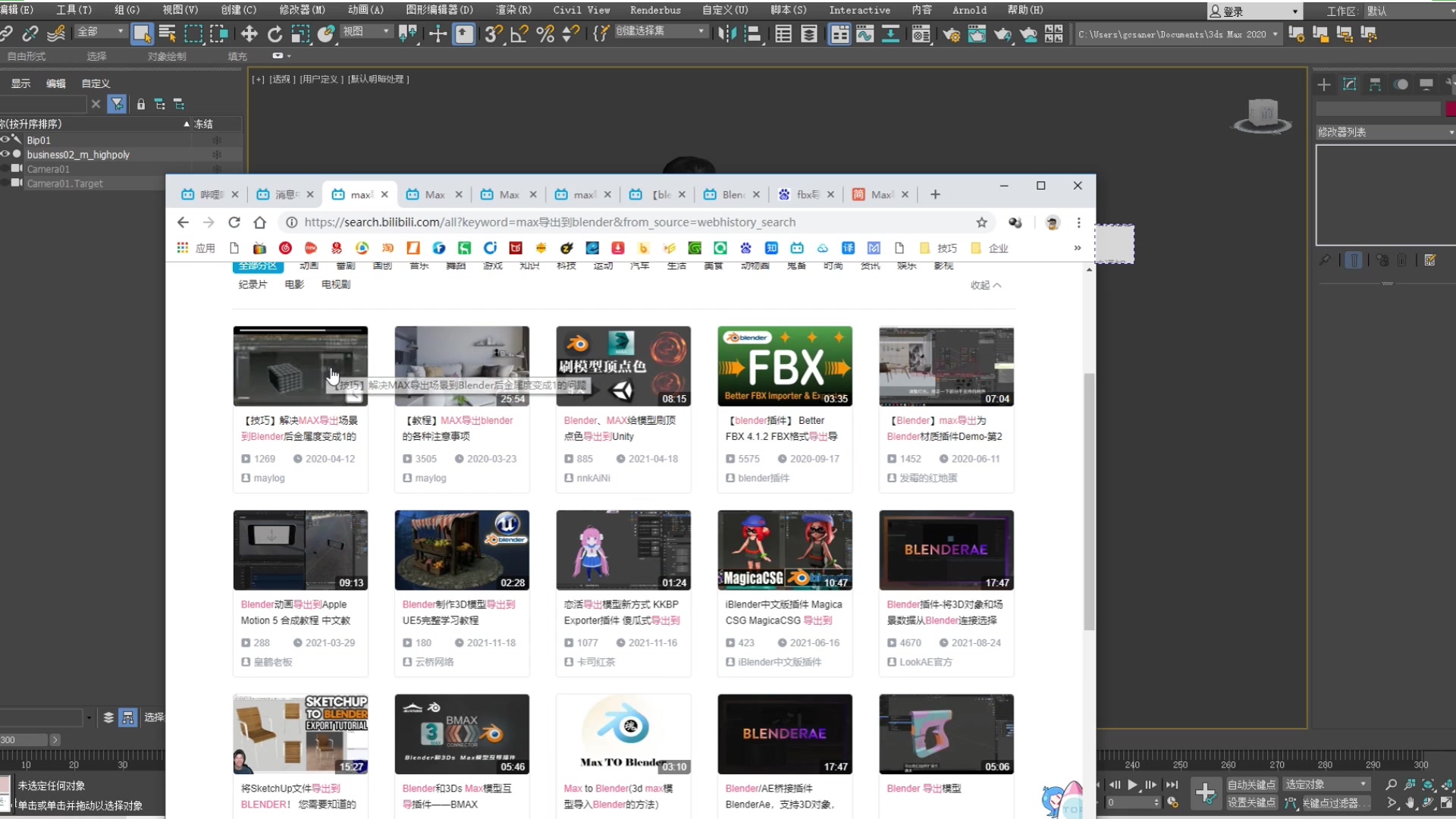Viewport: 1456px width, 819px height.
Task: Enable the 3D Snaps Toggle
Action: point(494,34)
